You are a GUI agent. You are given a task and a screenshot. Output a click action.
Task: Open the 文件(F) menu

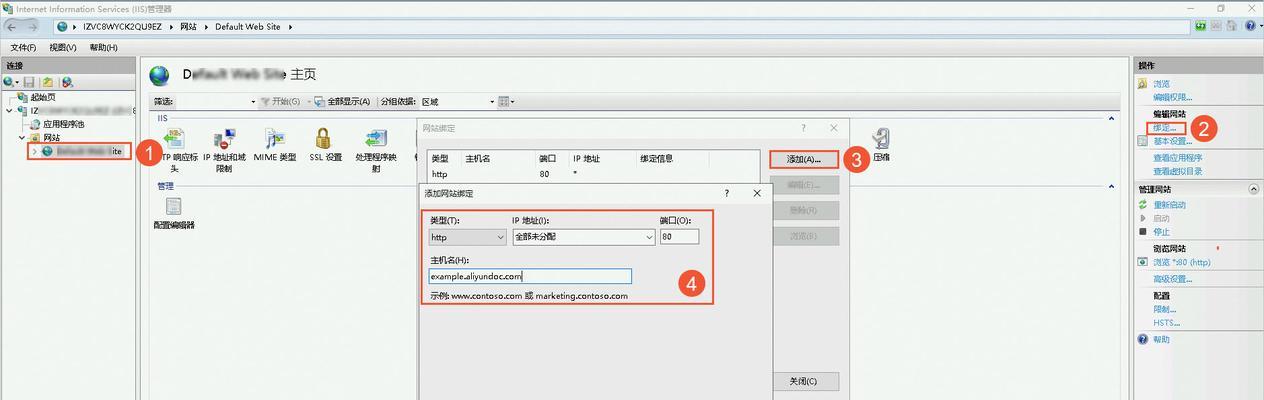tap(23, 48)
